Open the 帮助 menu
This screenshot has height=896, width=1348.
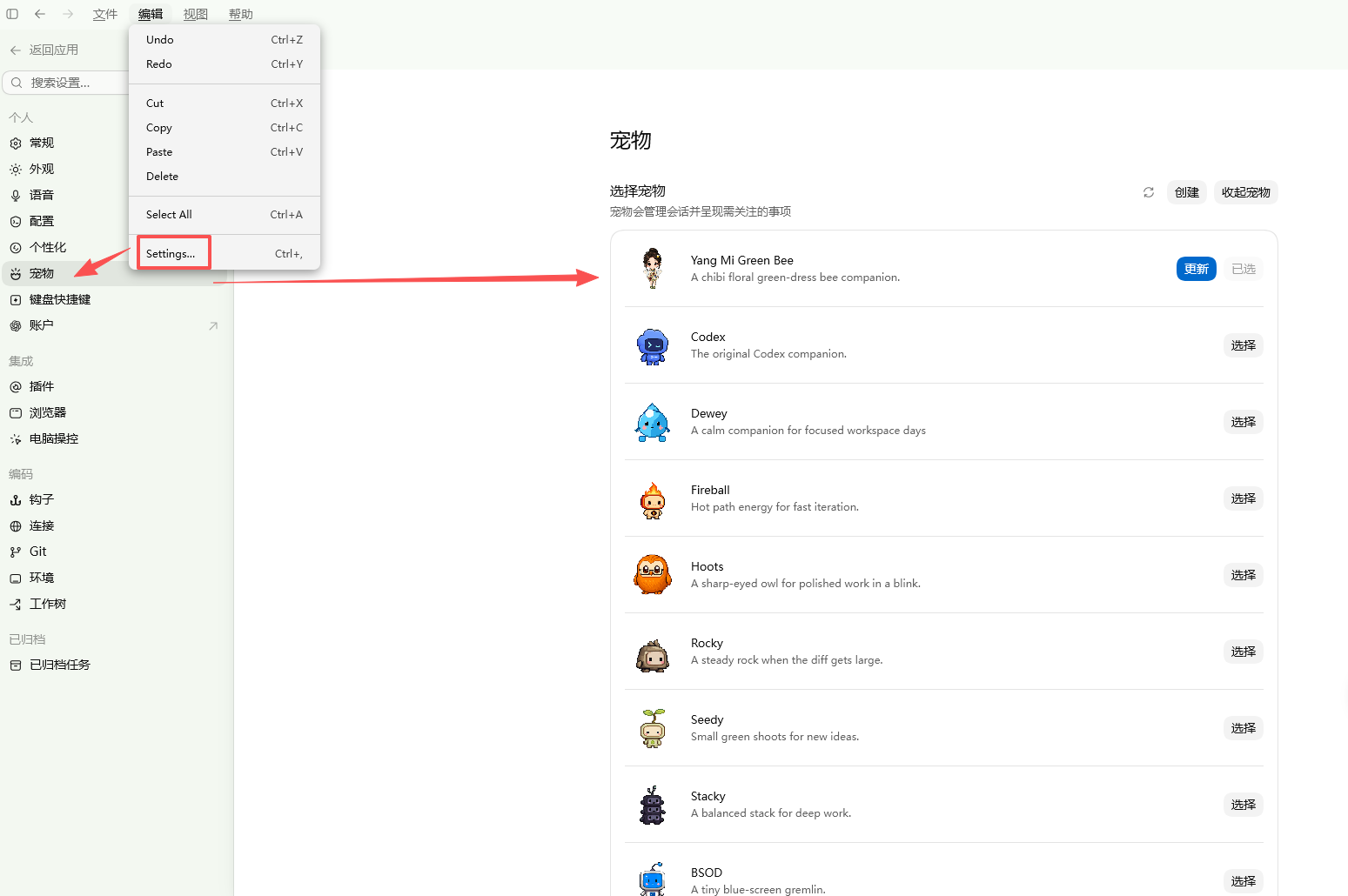click(x=241, y=14)
